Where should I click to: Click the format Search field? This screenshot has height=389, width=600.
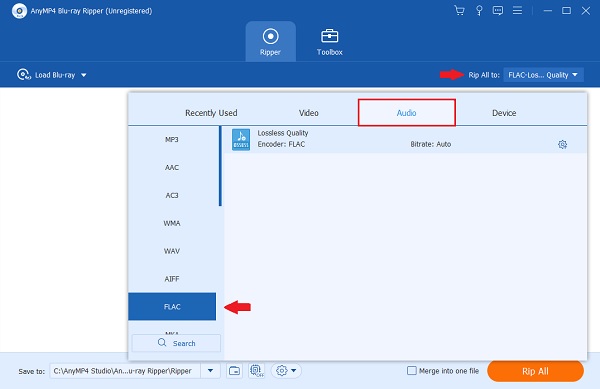[x=176, y=343]
